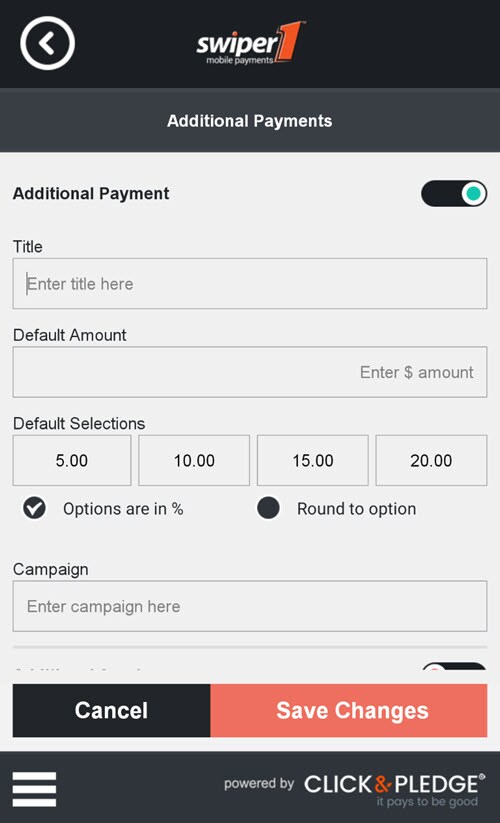Focus the Enter title here field
This screenshot has width=500, height=823.
250,283
